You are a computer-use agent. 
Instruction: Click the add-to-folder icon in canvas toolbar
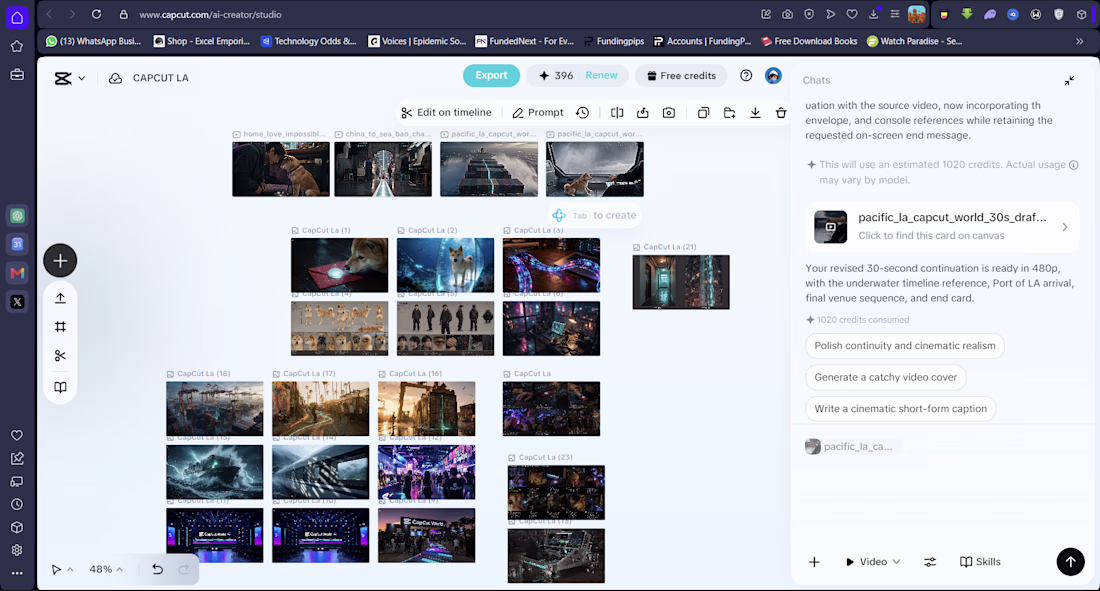pos(730,112)
